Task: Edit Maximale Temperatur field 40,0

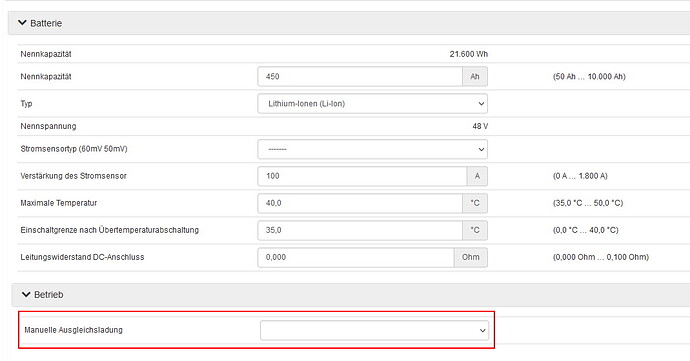Action: click(x=360, y=203)
